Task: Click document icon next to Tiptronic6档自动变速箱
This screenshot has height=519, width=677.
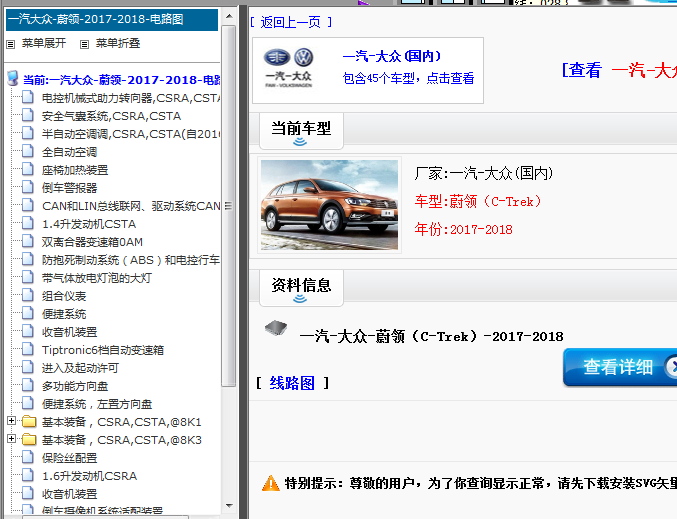Action: (28, 349)
